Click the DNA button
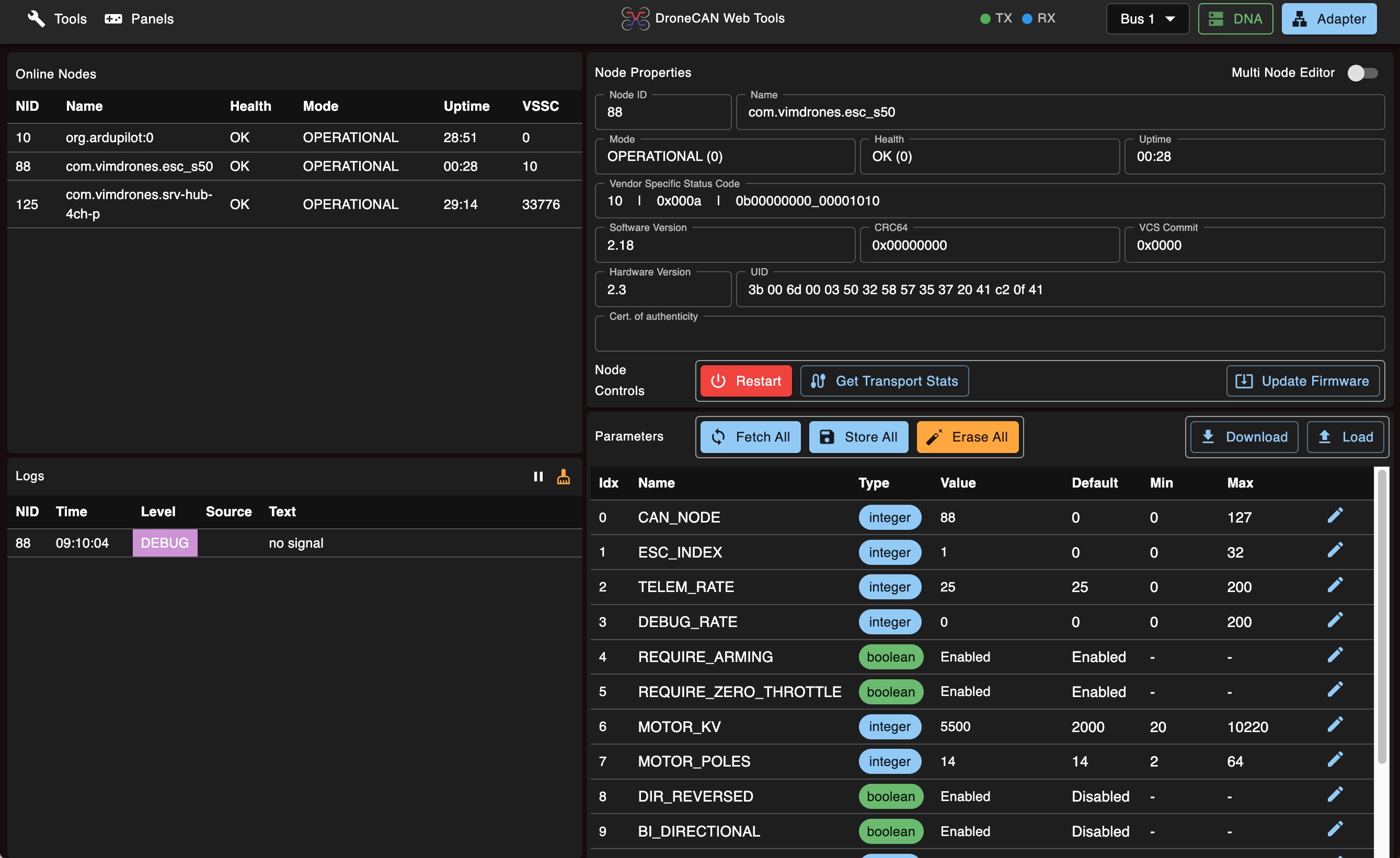 [x=1235, y=19]
